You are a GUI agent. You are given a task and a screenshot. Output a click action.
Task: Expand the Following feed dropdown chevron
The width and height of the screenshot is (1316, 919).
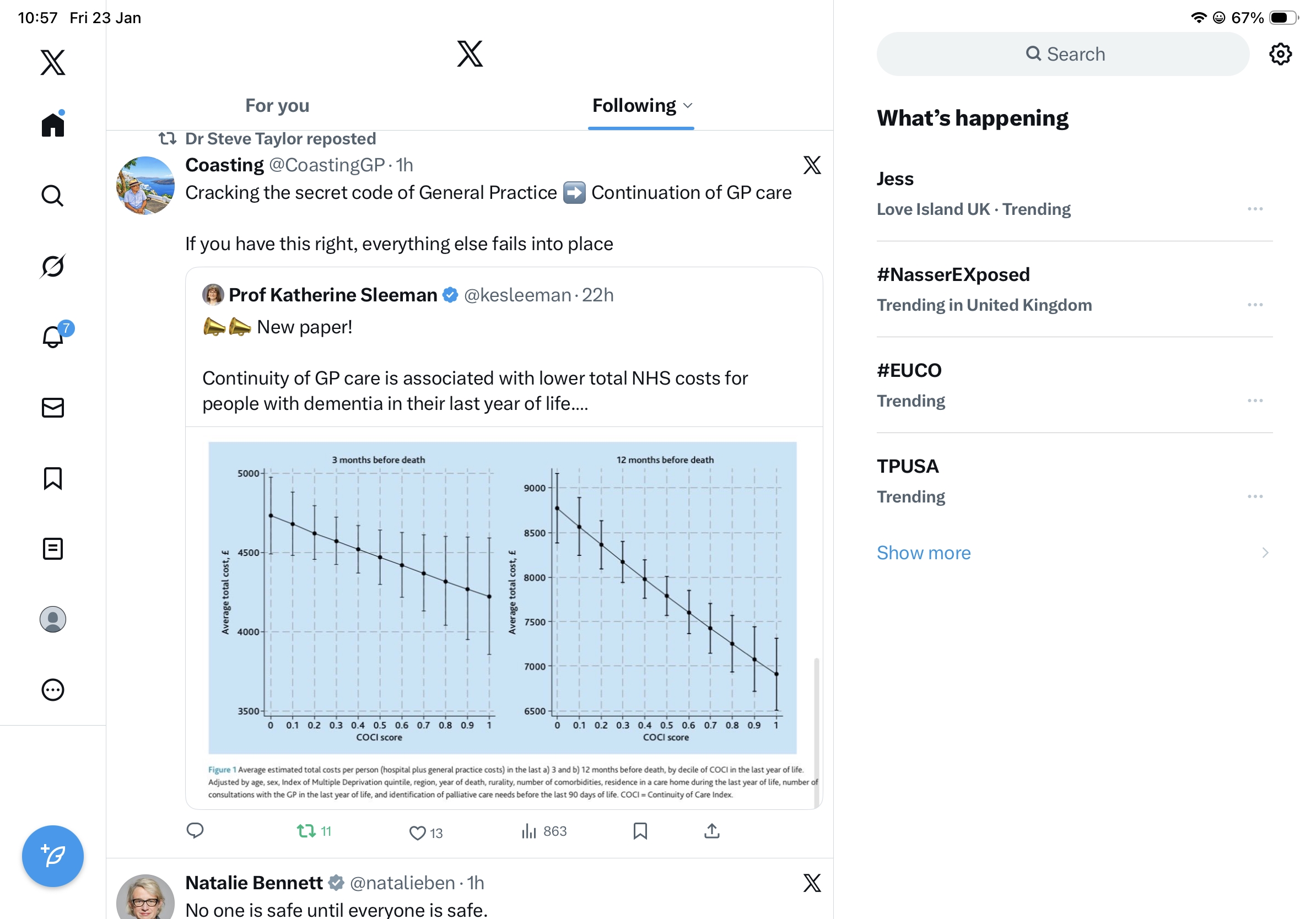(688, 105)
